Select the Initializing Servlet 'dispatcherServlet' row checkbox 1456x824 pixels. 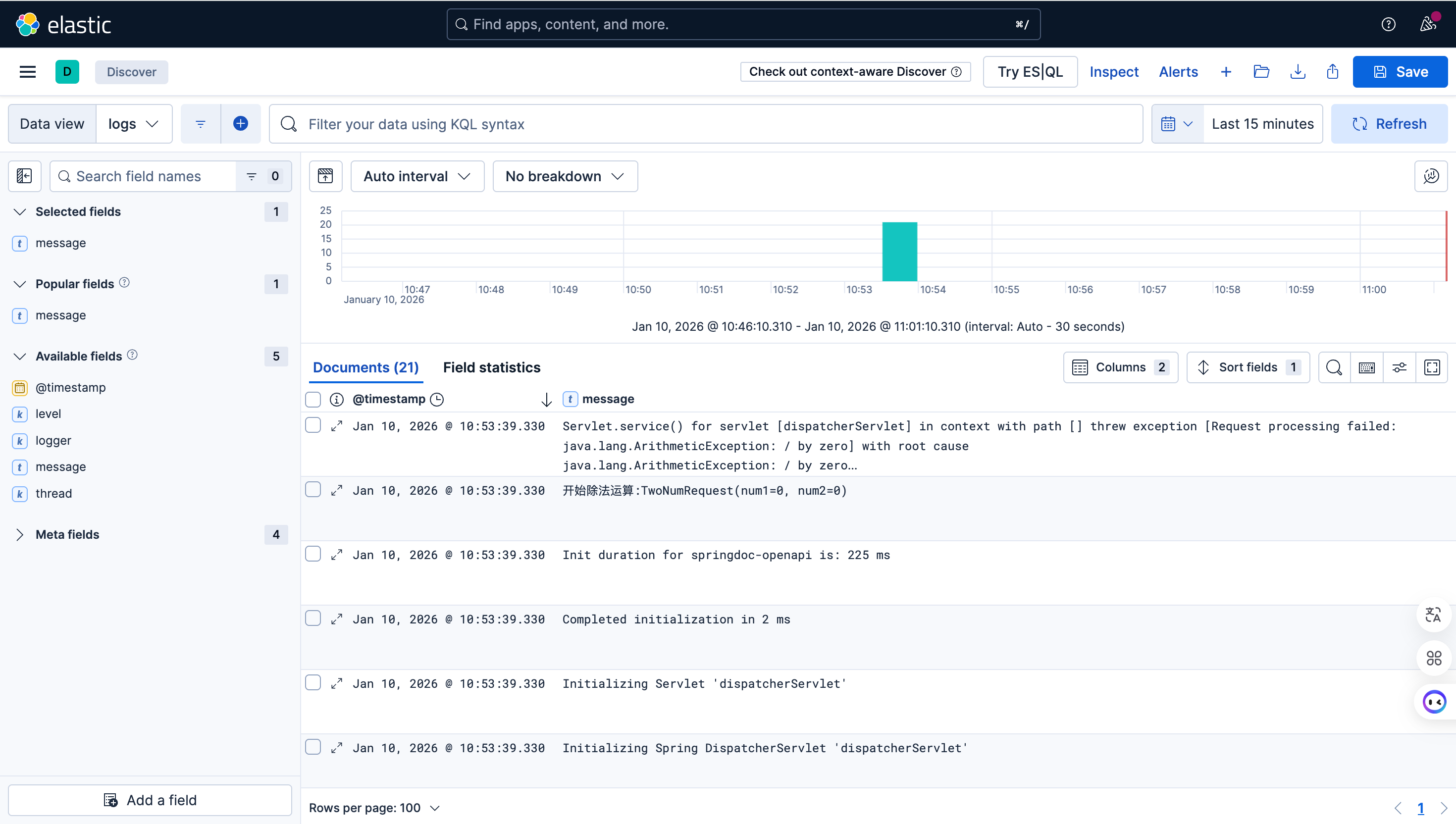313,683
